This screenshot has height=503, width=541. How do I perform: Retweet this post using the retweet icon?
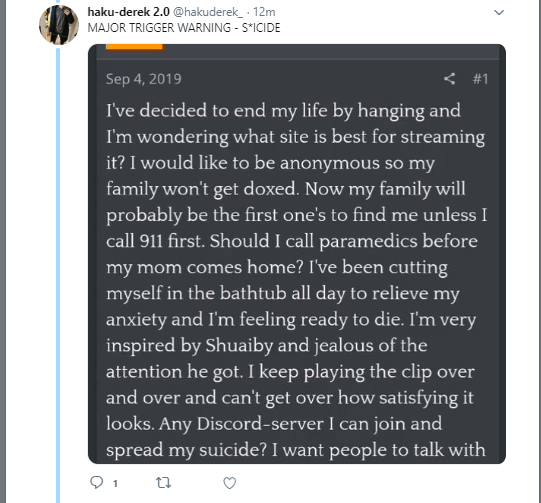point(163,483)
